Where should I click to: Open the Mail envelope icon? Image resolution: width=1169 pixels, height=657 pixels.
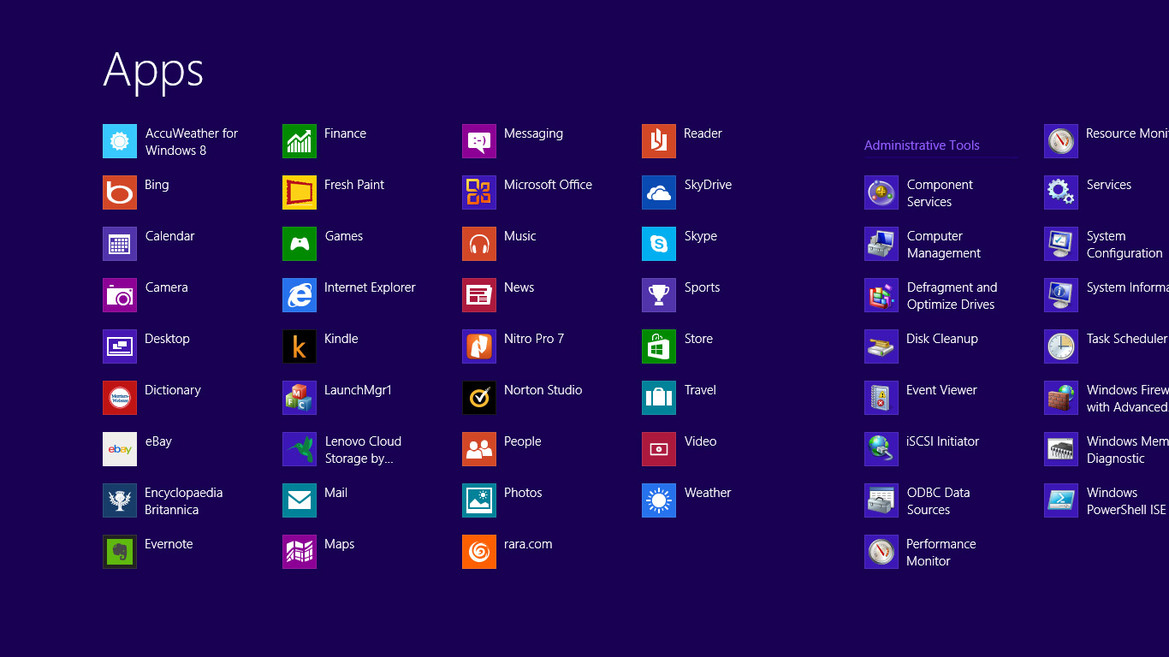299,500
